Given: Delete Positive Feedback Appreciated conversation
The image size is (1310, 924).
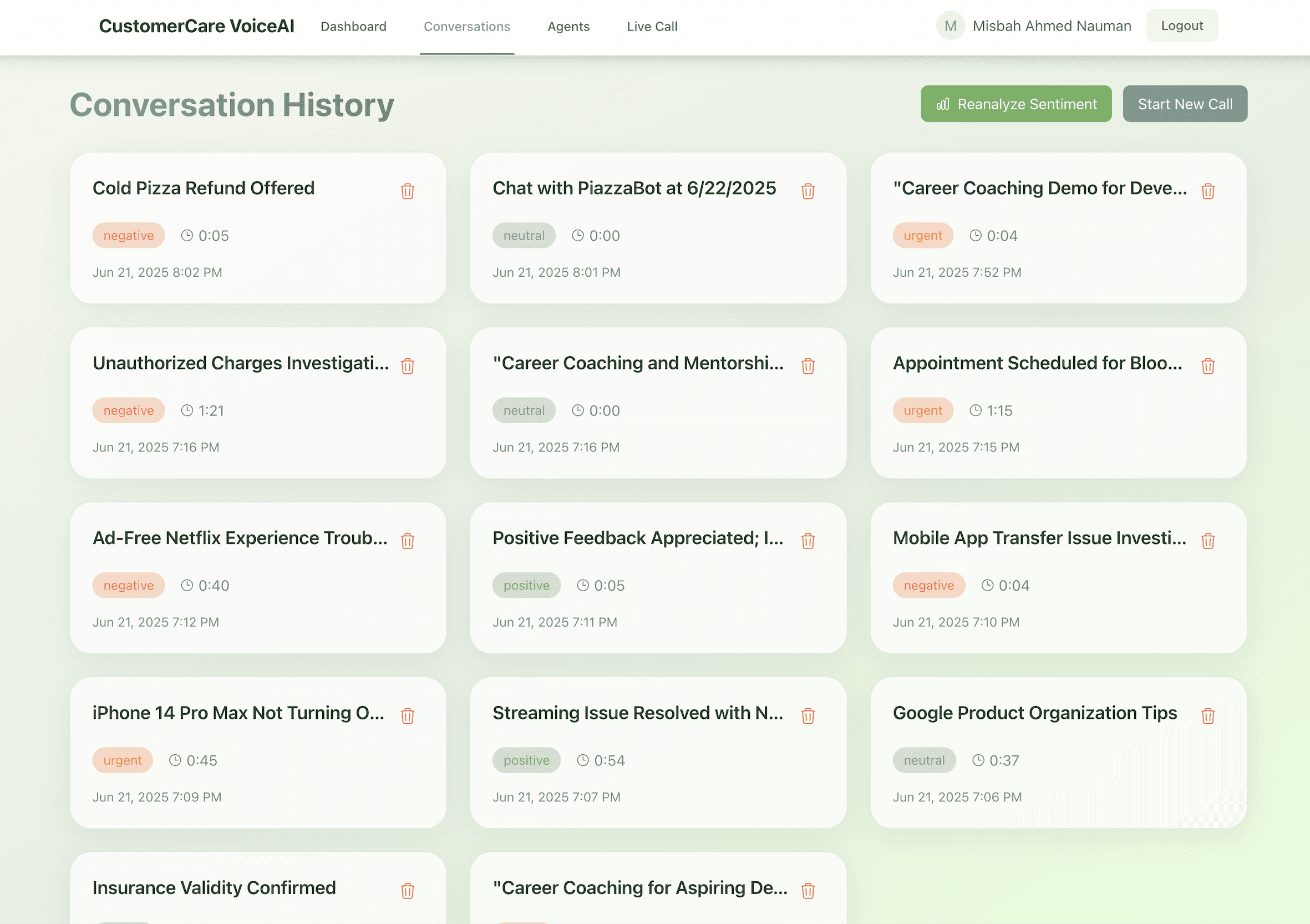Looking at the screenshot, I should (x=808, y=540).
